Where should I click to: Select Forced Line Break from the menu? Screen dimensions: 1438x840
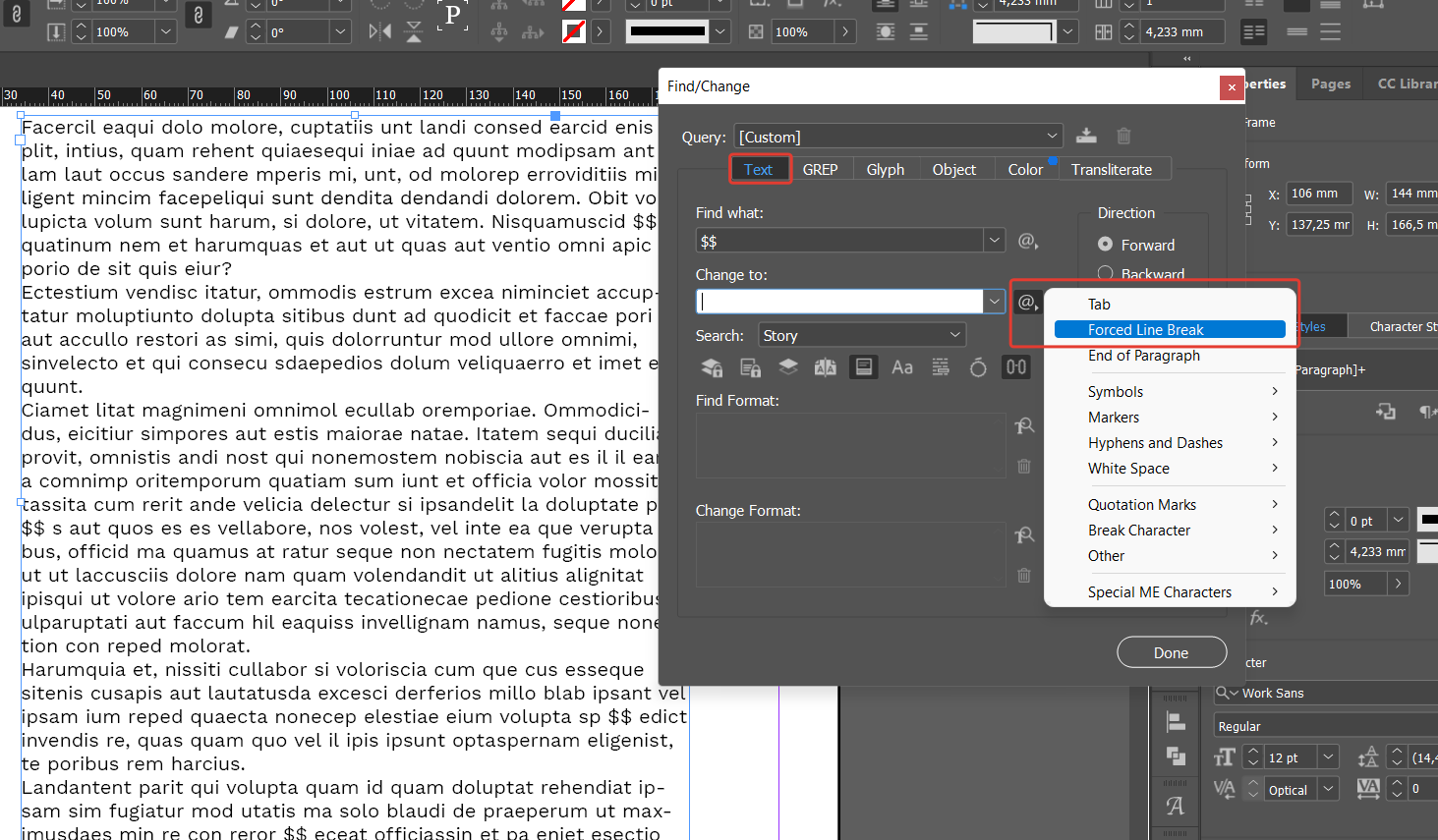click(x=1170, y=329)
